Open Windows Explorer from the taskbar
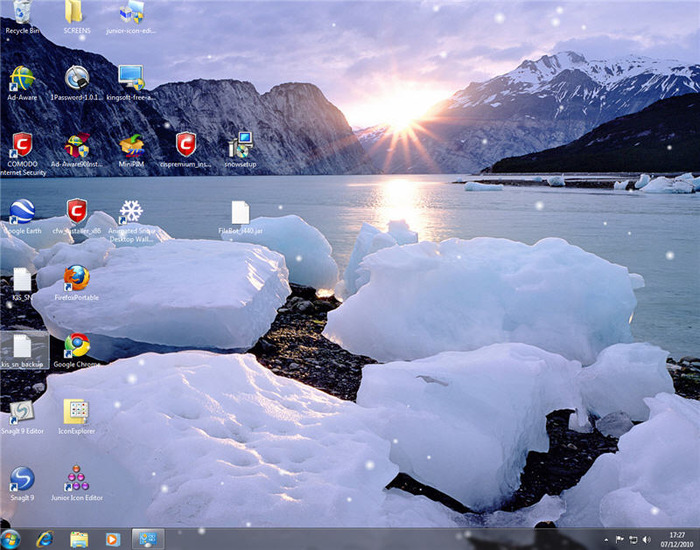The height and width of the screenshot is (550, 700). tap(79, 539)
